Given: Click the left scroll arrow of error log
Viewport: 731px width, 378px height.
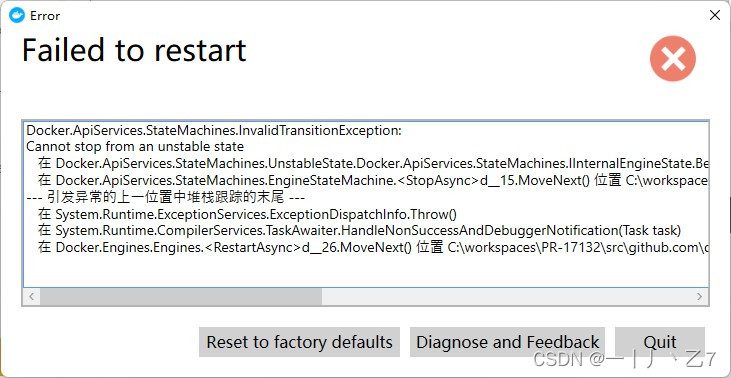Looking at the screenshot, I should [31, 296].
